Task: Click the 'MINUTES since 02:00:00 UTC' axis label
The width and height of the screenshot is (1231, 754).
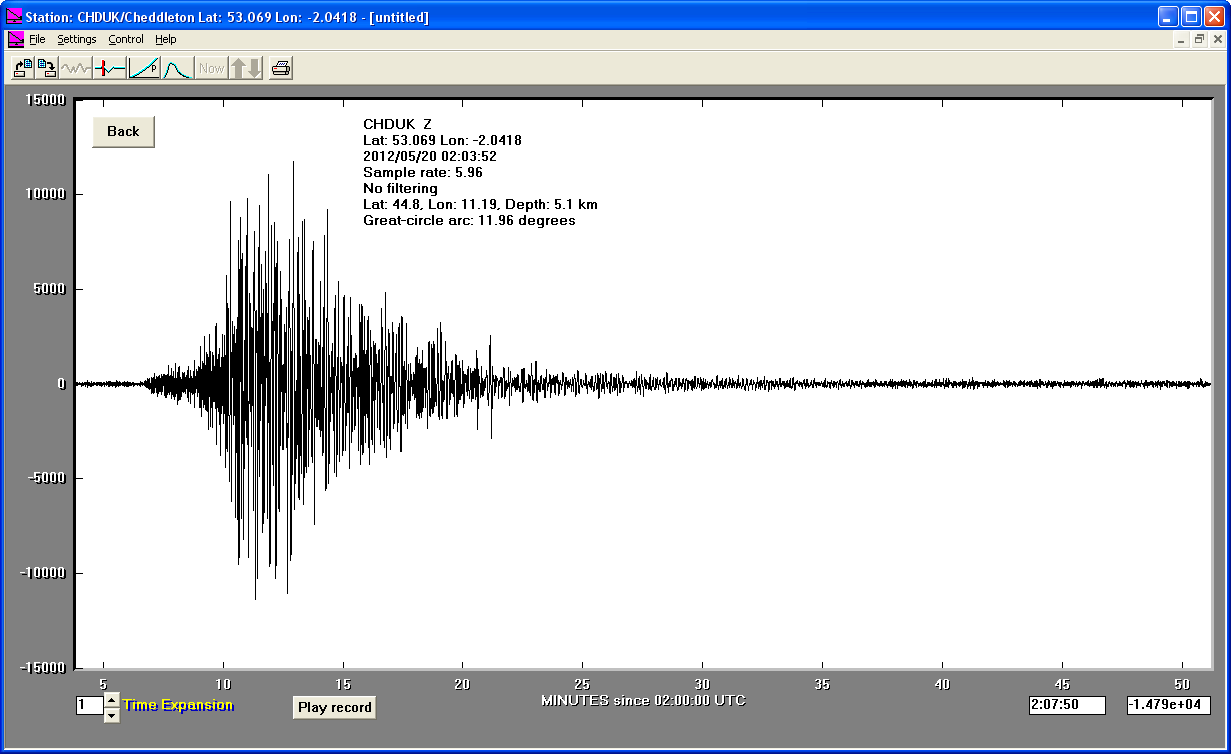Action: click(x=643, y=700)
